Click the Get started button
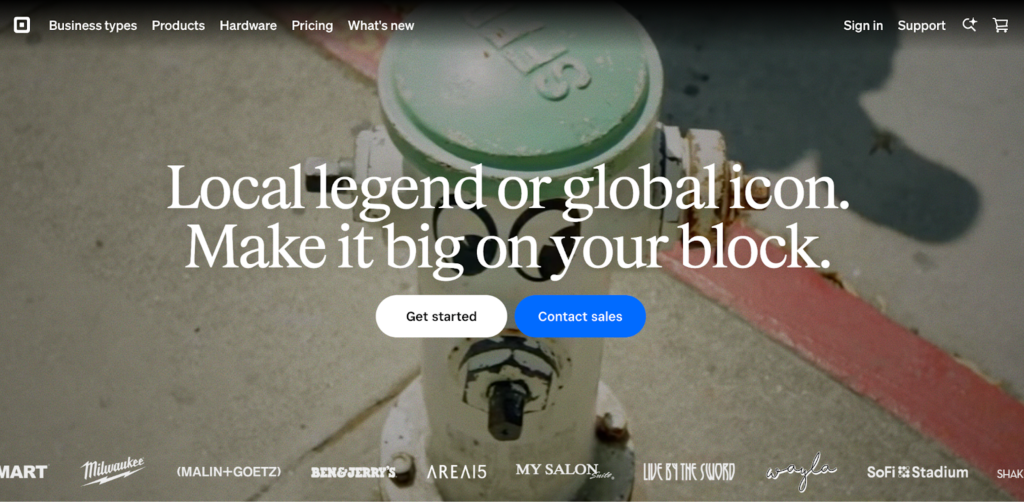 click(x=441, y=317)
